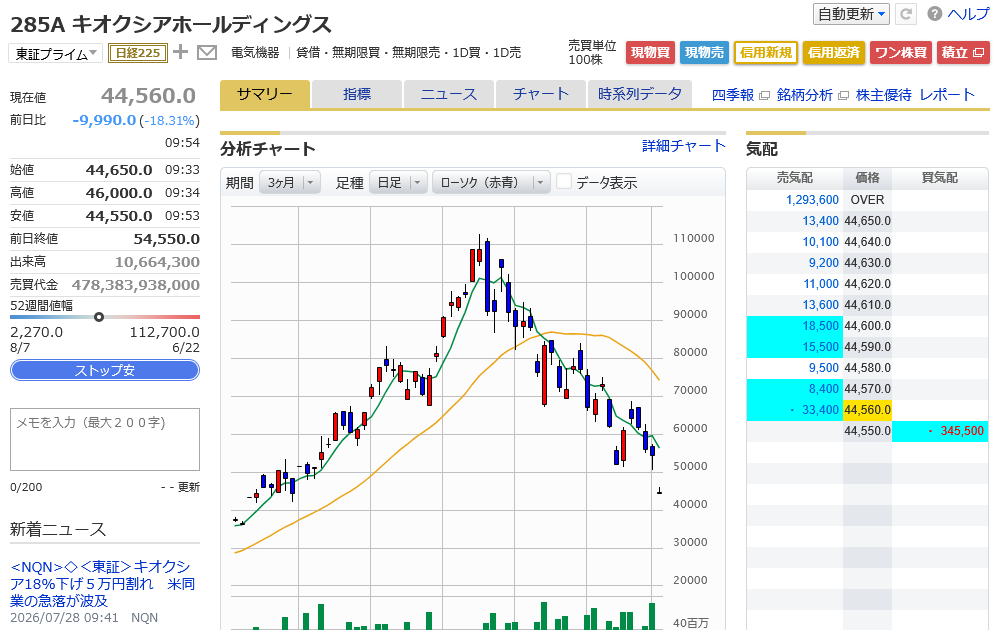Click the help question mark icon
Viewport: 1000px width, 630px height.
click(934, 14)
